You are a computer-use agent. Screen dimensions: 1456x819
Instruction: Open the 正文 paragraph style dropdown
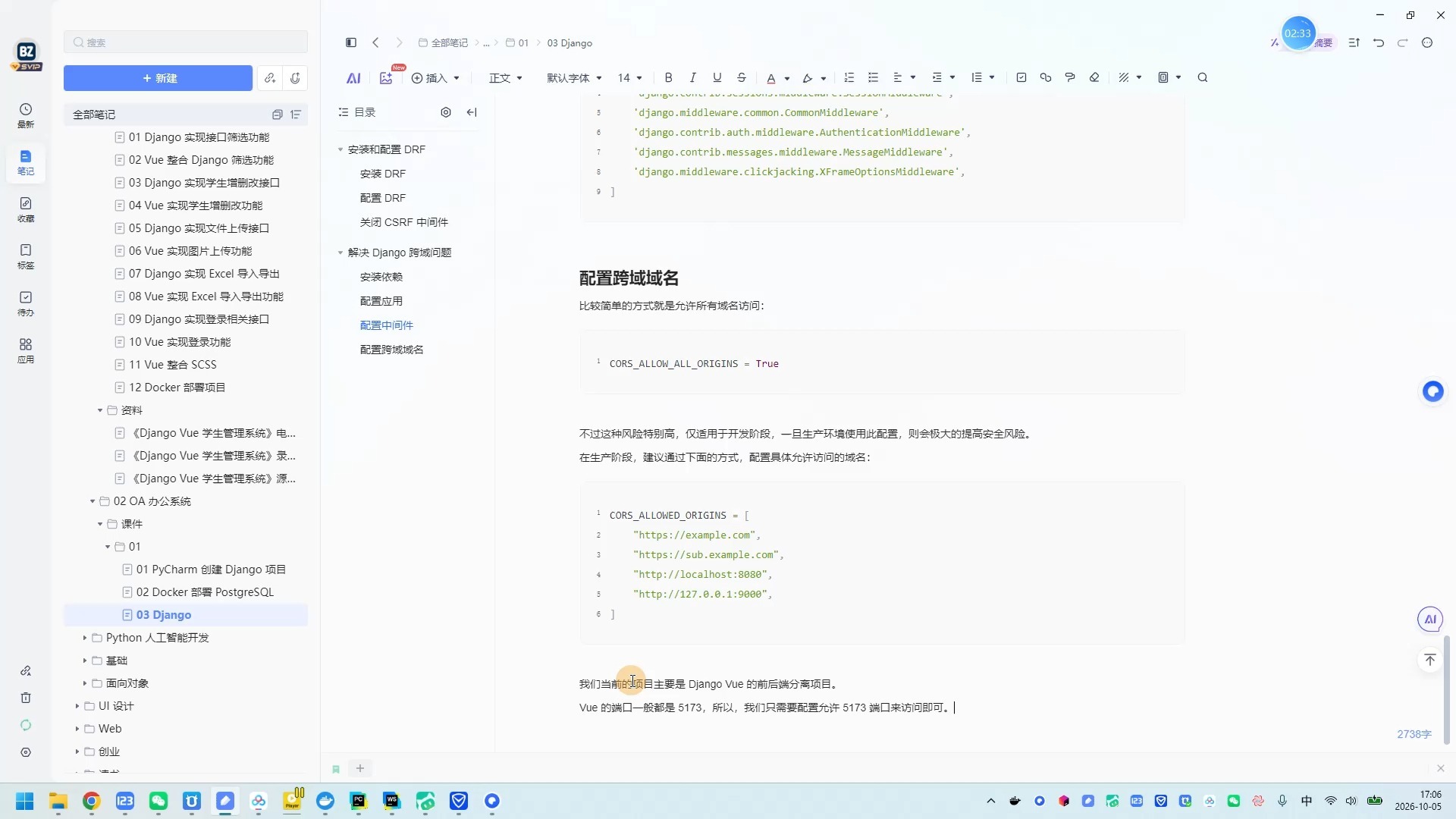pos(506,78)
